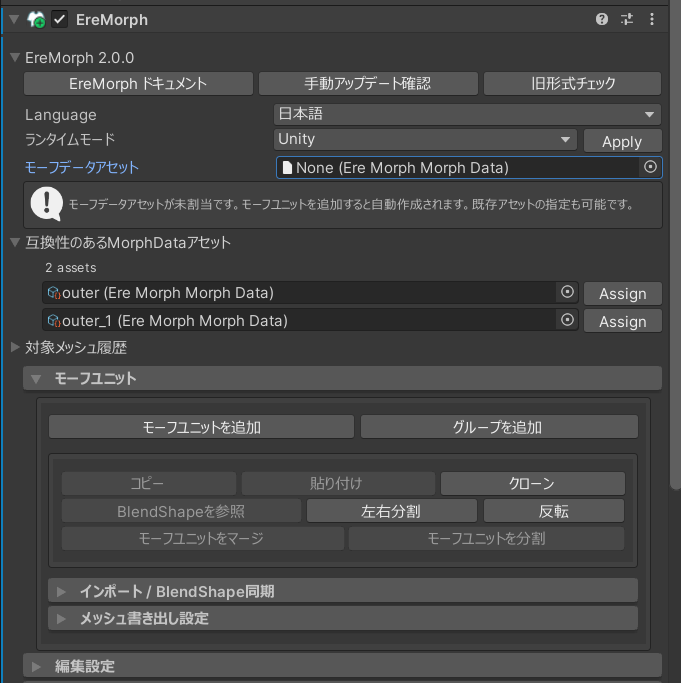Click the EreMorph script icon in header
The height and width of the screenshot is (683, 681).
36,20
